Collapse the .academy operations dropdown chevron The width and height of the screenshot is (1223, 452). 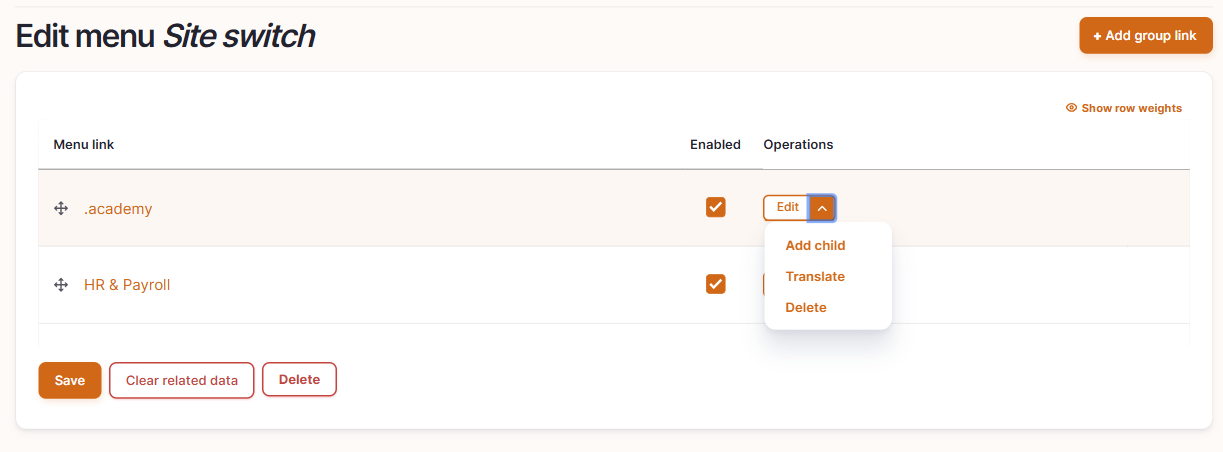[x=822, y=208]
